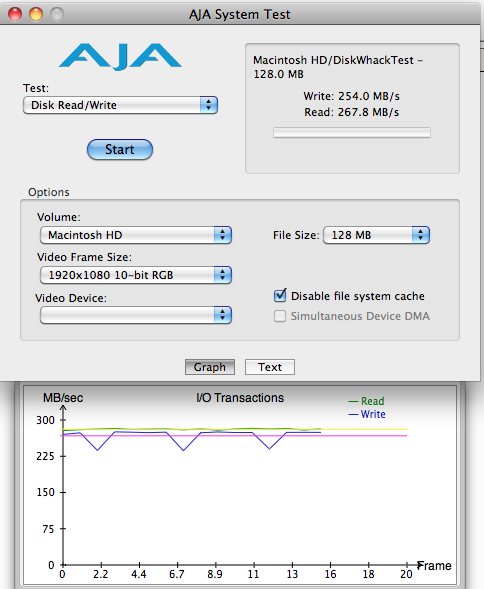Change the File Size from 128 MB
Screen dimensions: 484x589
click(376, 235)
